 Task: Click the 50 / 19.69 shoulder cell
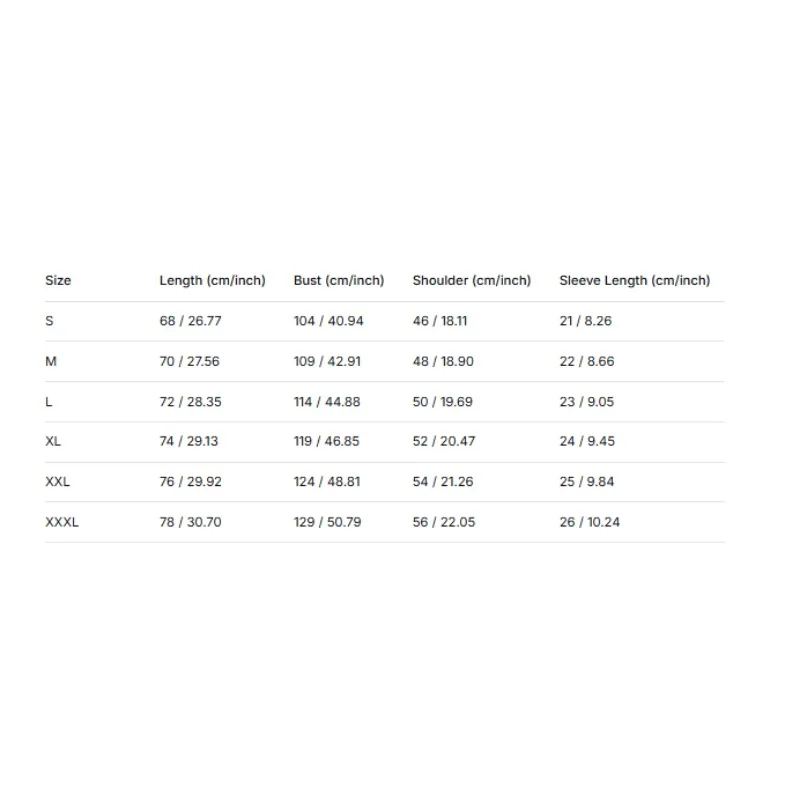click(x=443, y=401)
